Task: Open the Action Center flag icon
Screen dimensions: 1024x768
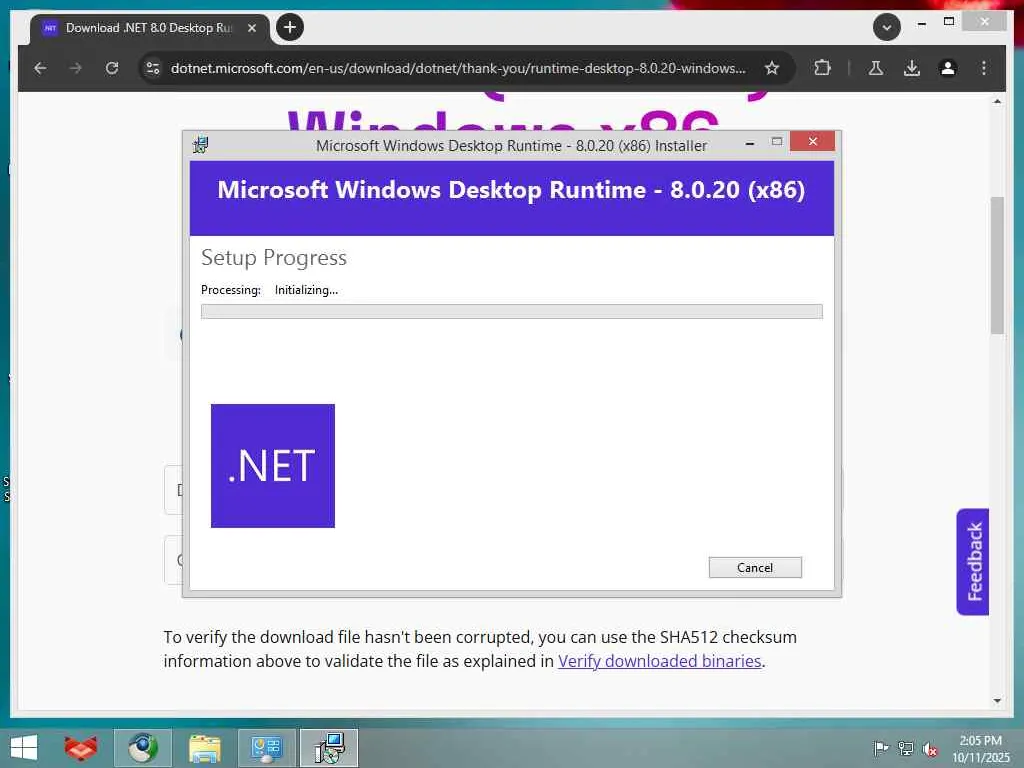Action: 880,748
